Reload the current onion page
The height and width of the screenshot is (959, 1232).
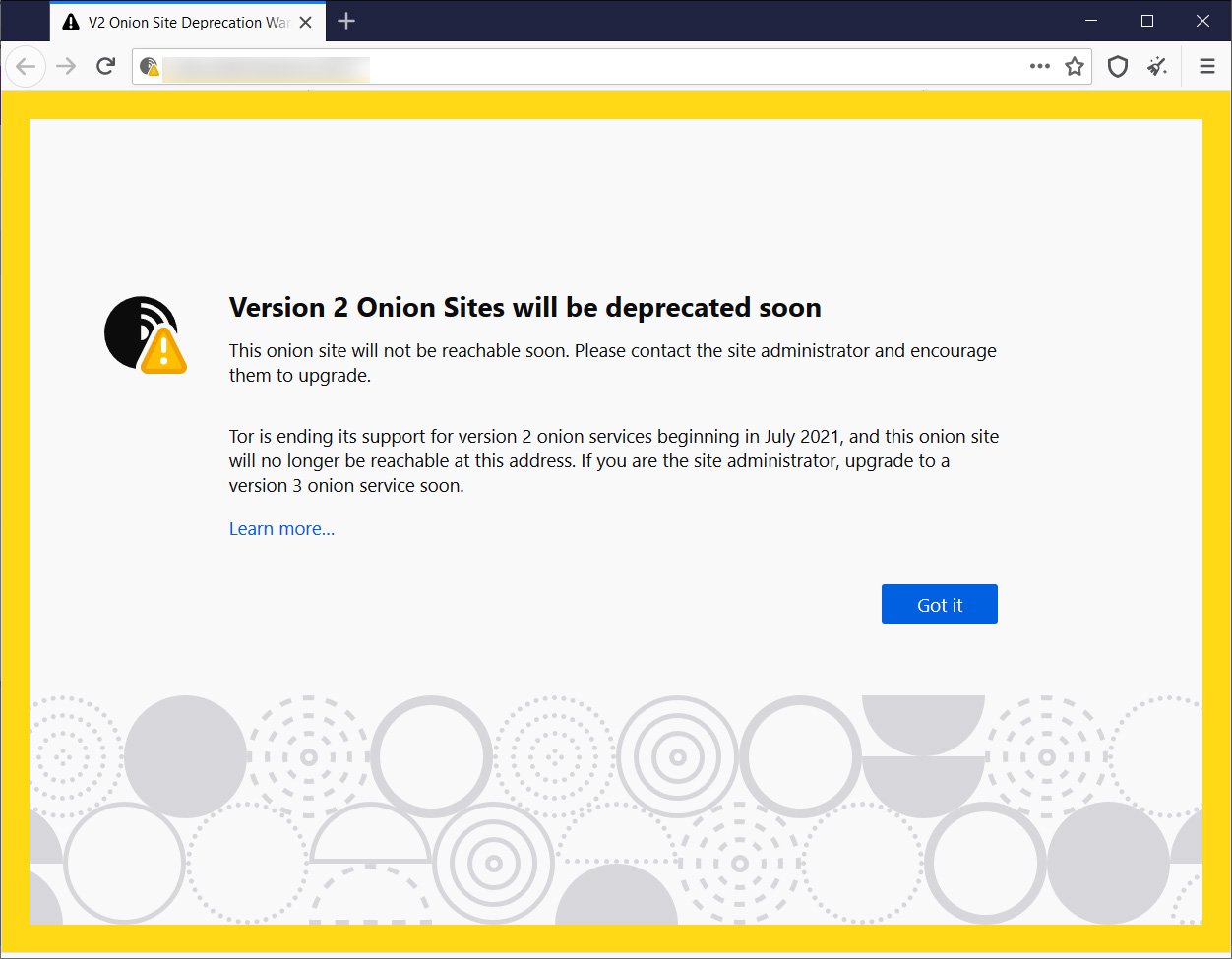click(x=105, y=67)
